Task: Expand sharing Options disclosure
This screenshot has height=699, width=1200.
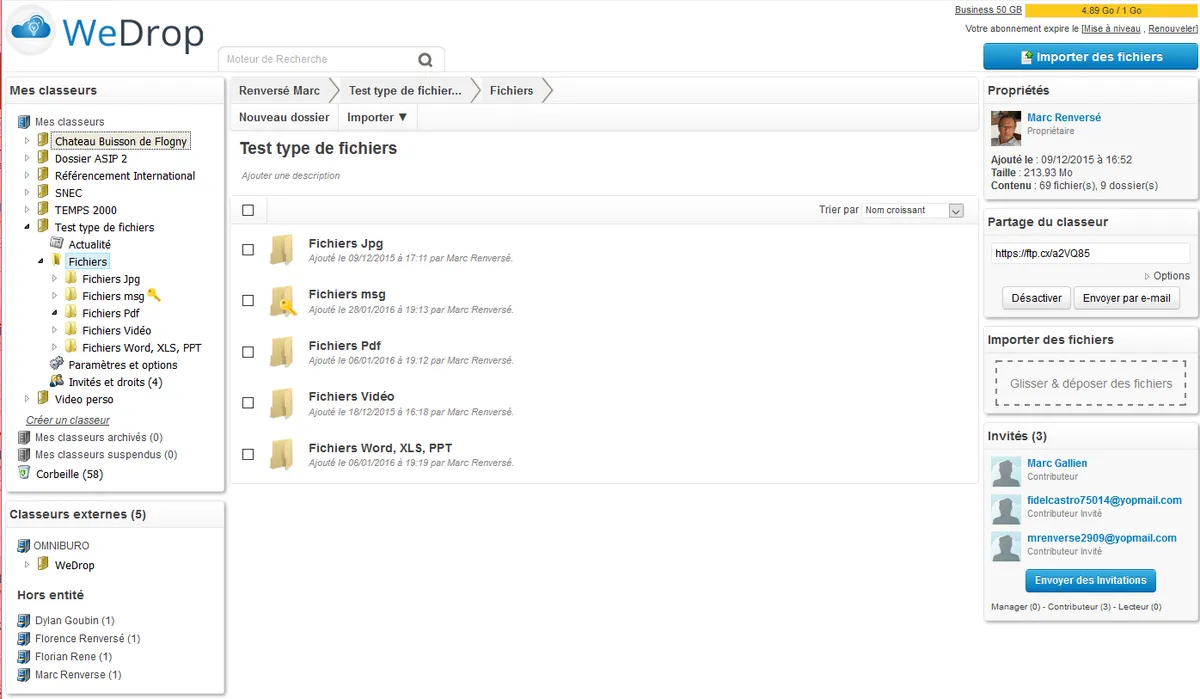Action: point(1166,276)
